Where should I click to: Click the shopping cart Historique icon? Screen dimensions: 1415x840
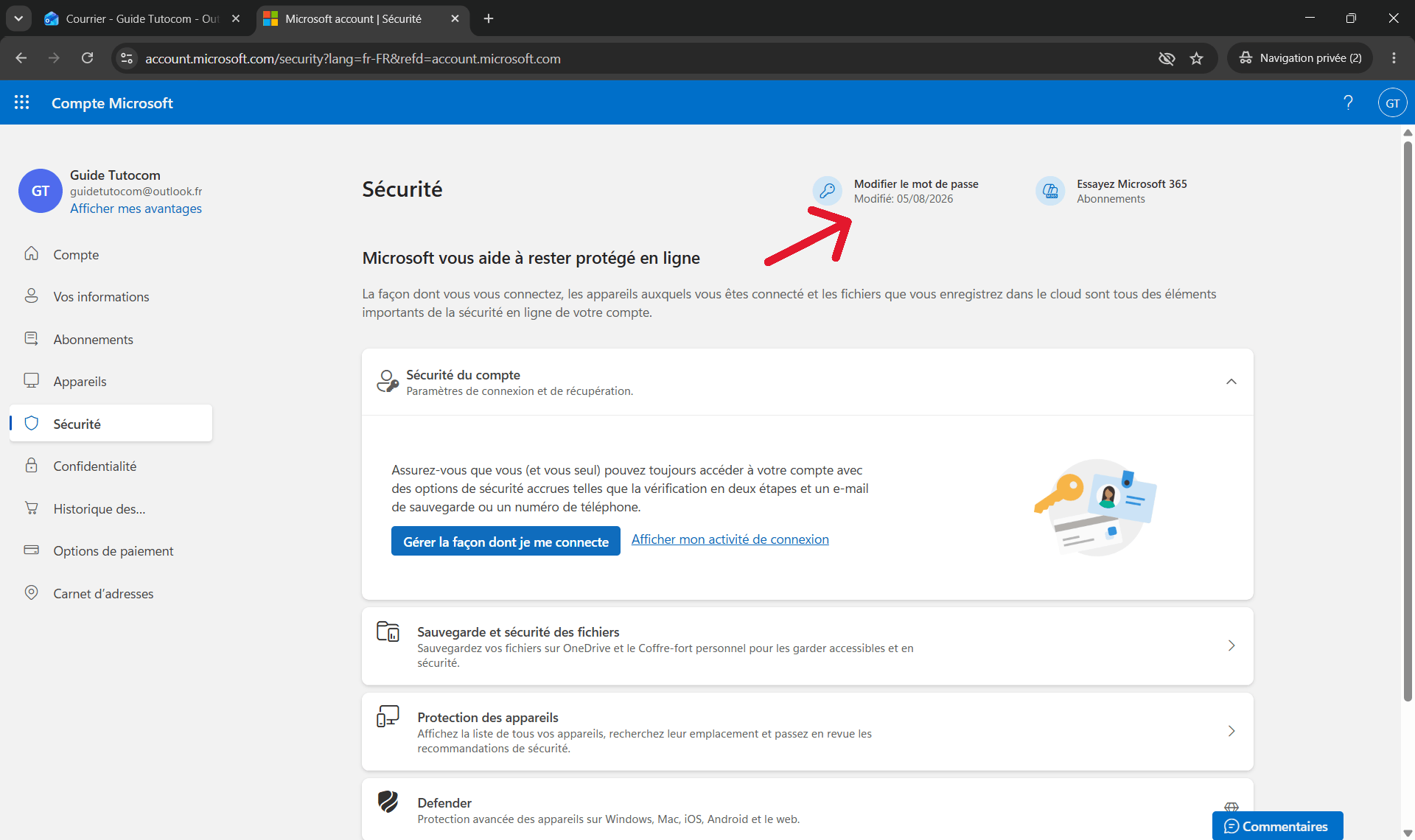31,508
